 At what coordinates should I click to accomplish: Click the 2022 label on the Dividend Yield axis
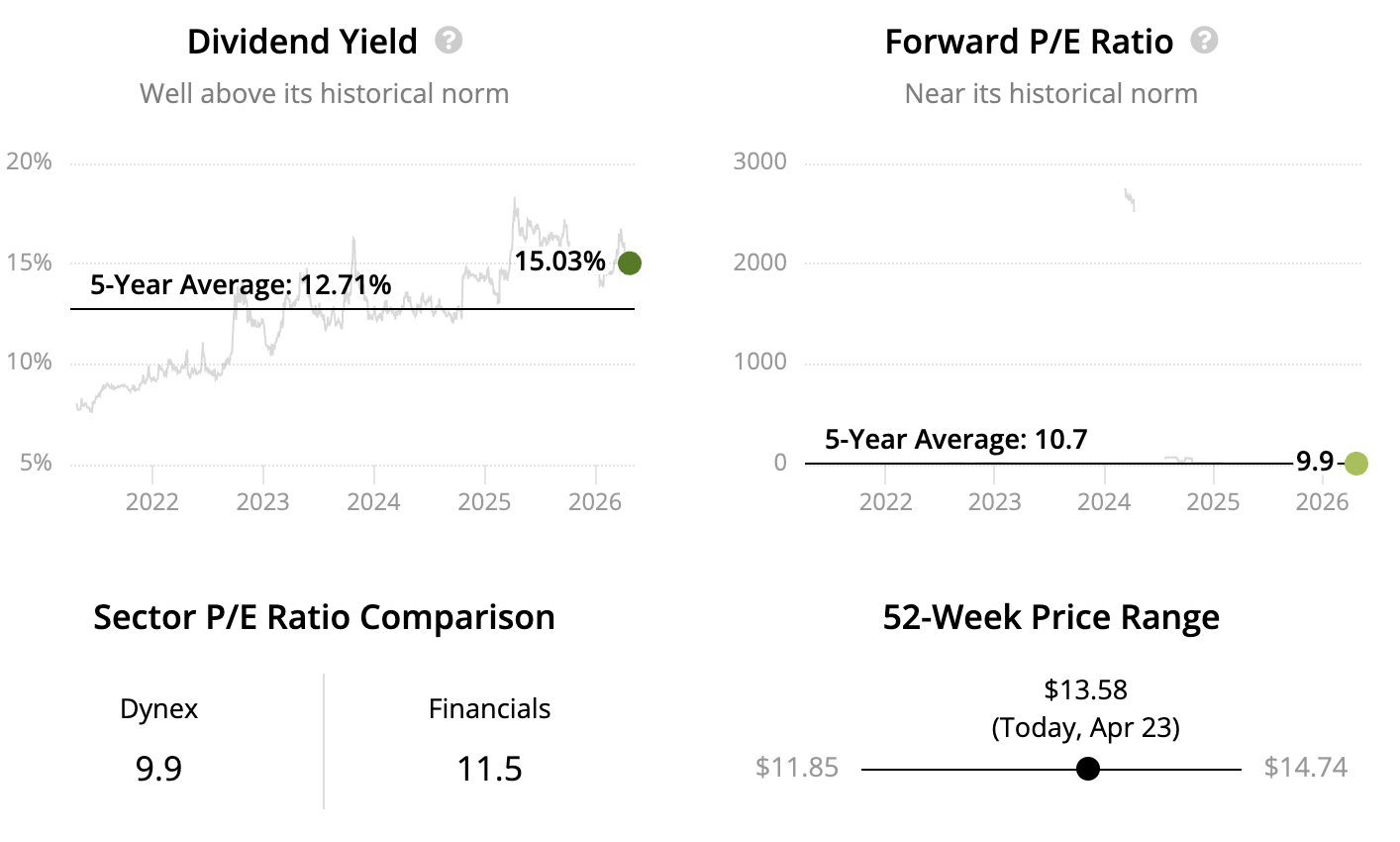coord(152,501)
